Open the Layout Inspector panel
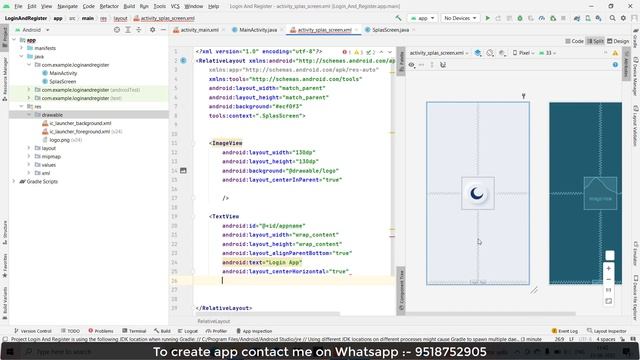640x360 pixels. (x=607, y=331)
